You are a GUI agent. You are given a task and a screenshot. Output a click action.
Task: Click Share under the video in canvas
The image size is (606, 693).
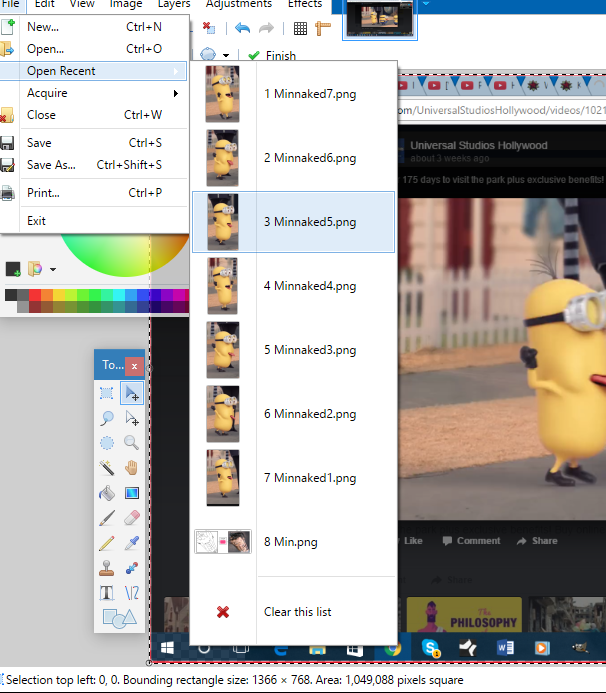pyautogui.click(x=537, y=541)
